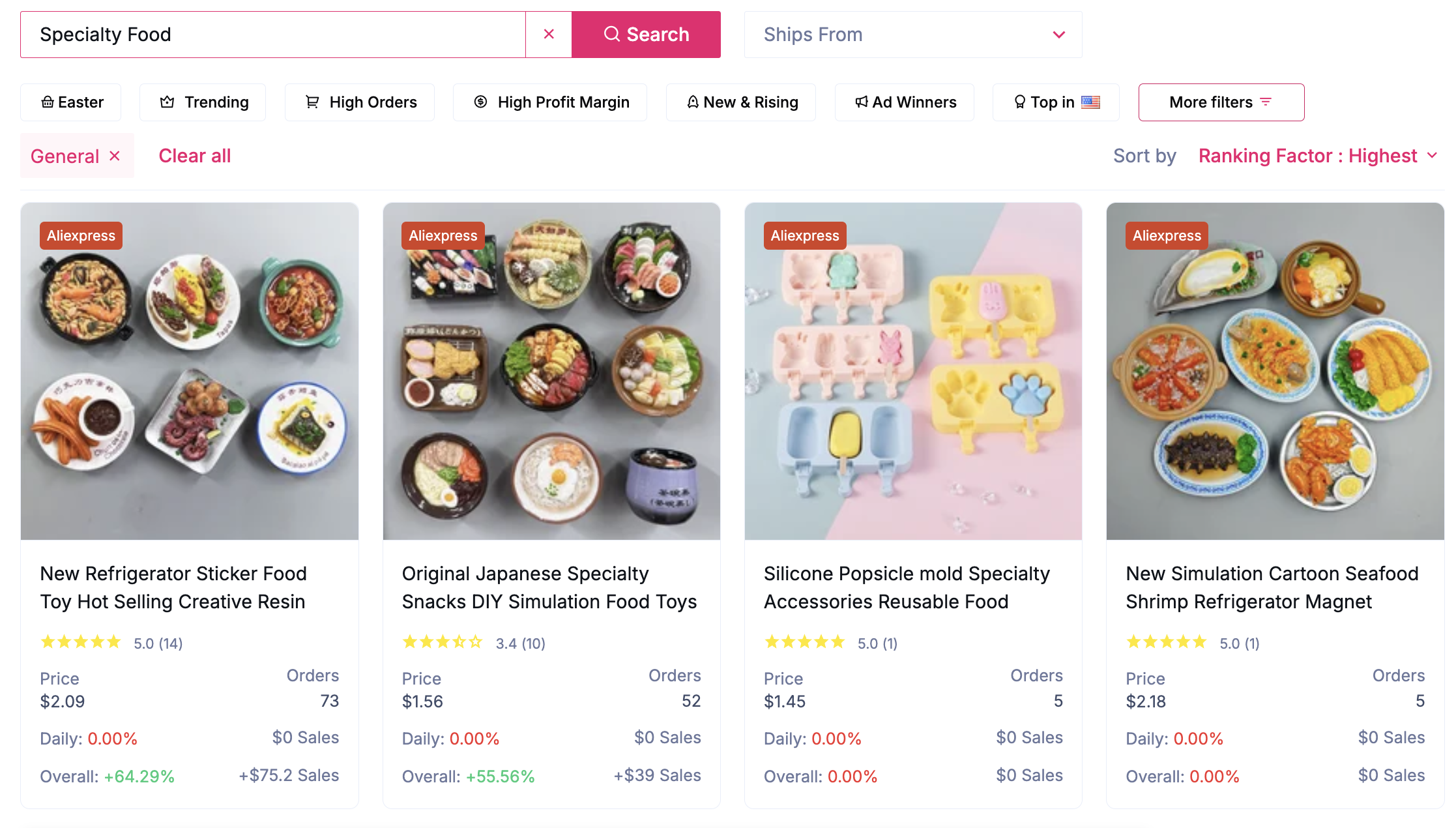Screen dimensions: 1456x828
Task: Click the High Profit Margin dollar icon
Action: coord(480,102)
